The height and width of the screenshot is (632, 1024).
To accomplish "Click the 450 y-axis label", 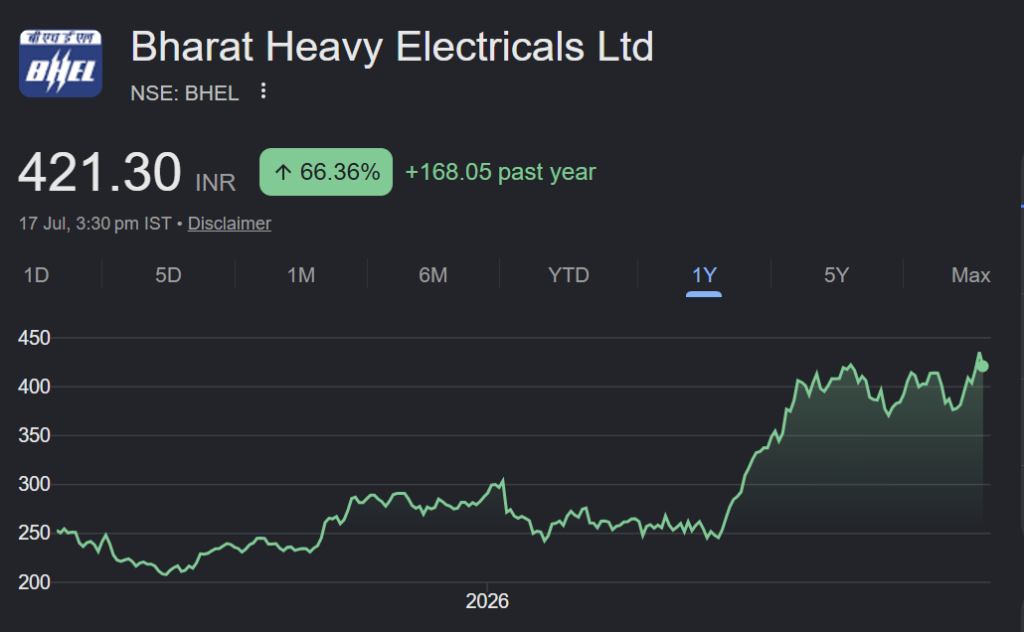I will tap(34, 338).
